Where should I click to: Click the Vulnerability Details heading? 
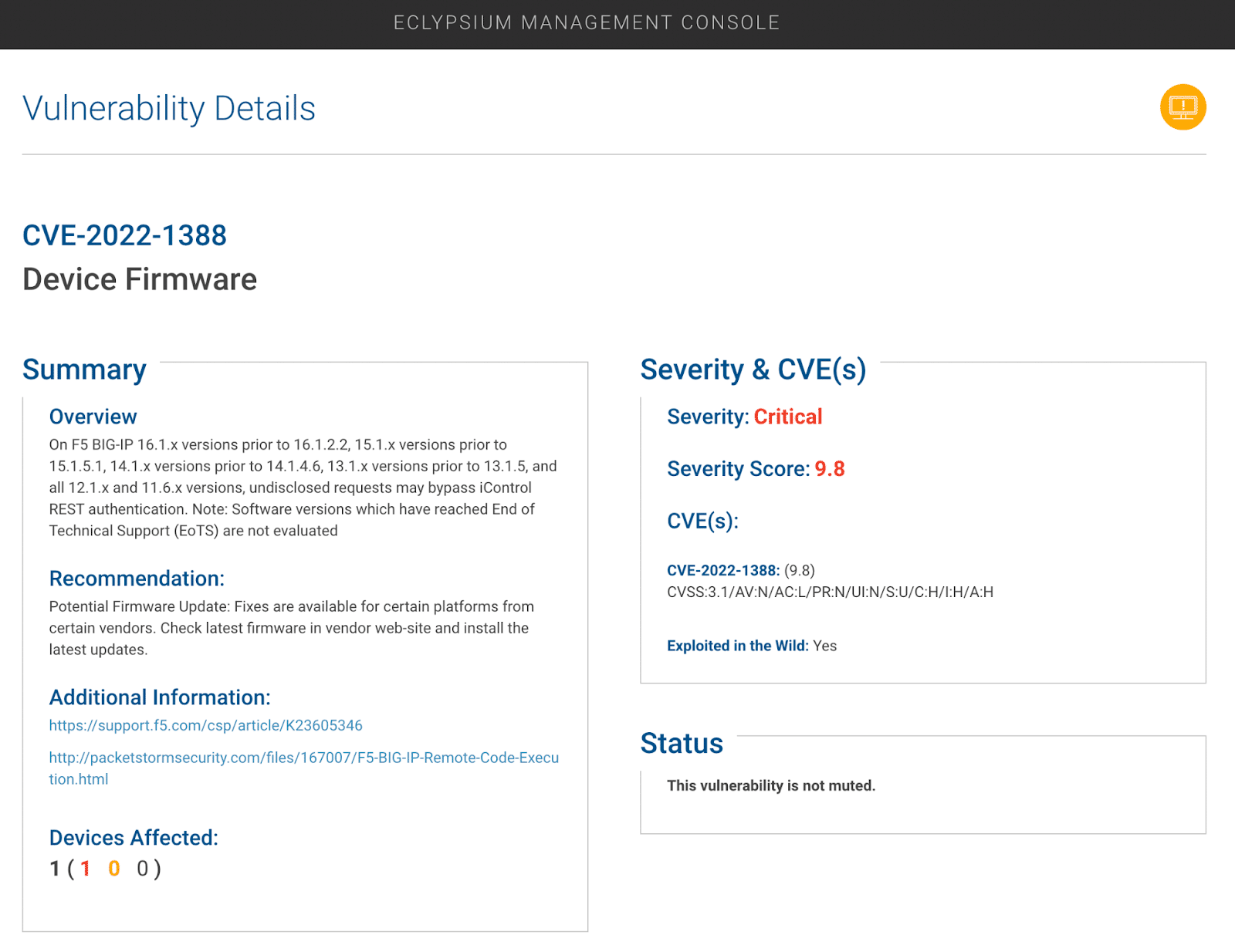pyautogui.click(x=169, y=108)
